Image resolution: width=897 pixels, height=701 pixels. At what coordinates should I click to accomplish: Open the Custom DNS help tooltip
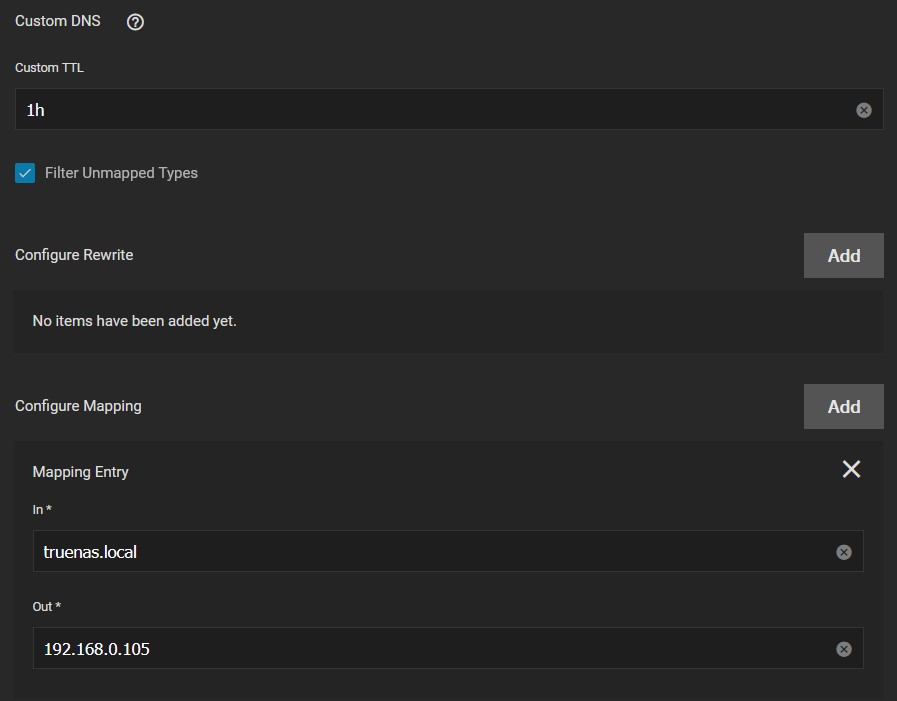134,21
